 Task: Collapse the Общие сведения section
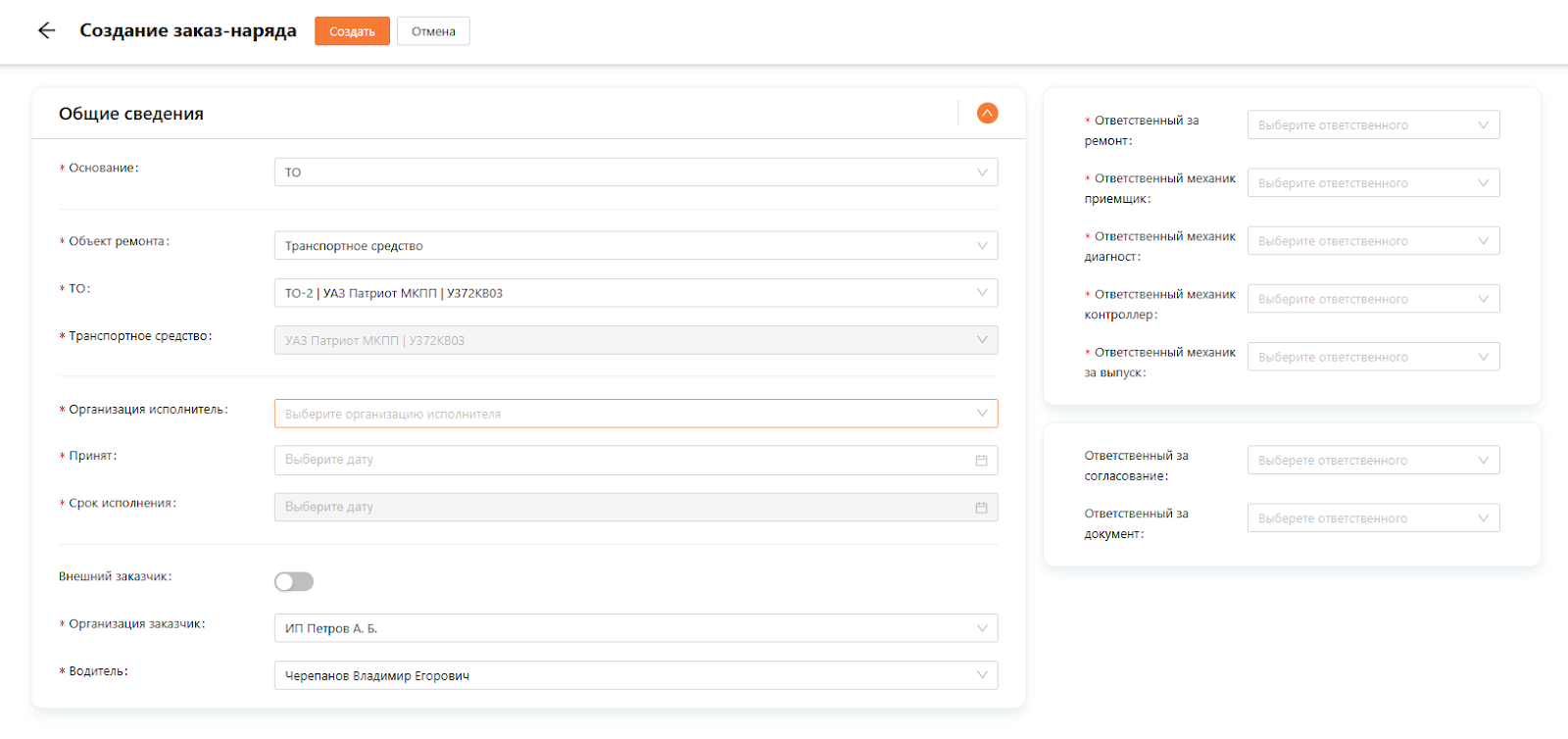(987, 114)
